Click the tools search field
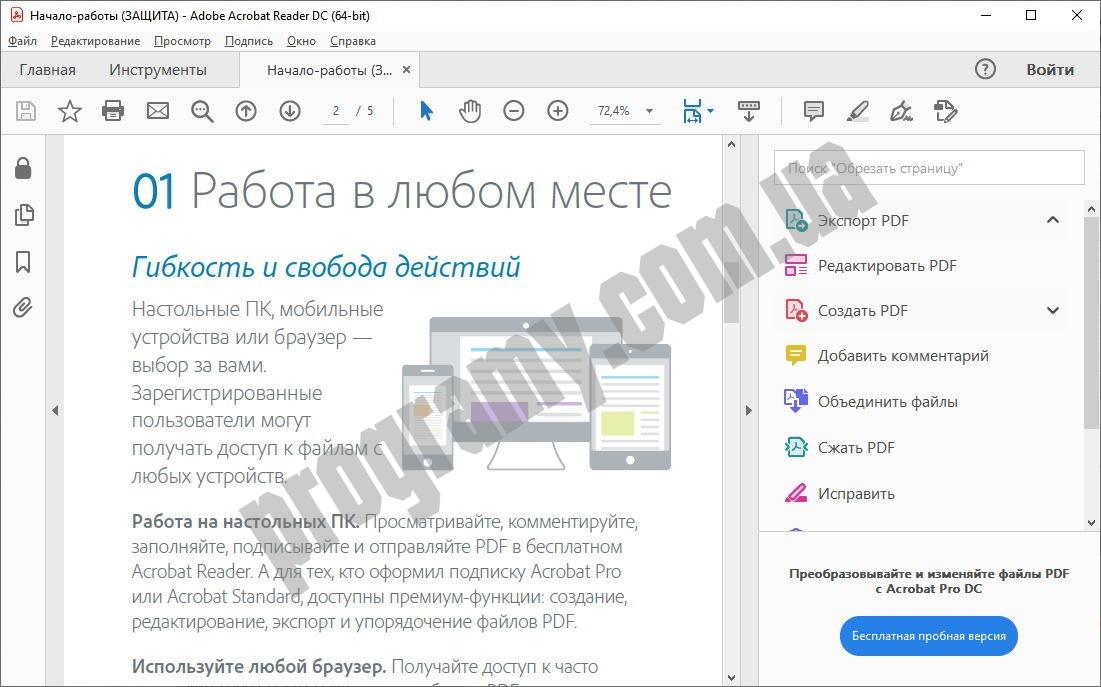 click(929, 168)
